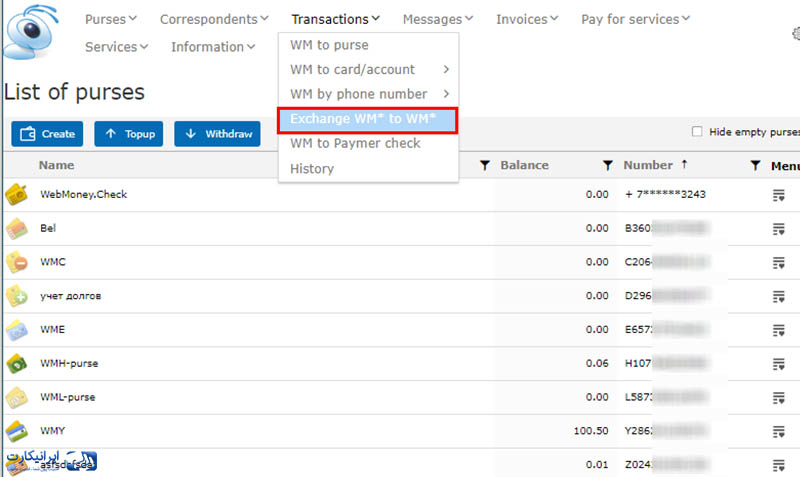Viewport: 800px width, 477px height.
Task: Expand the Purses menu
Action: point(111,19)
